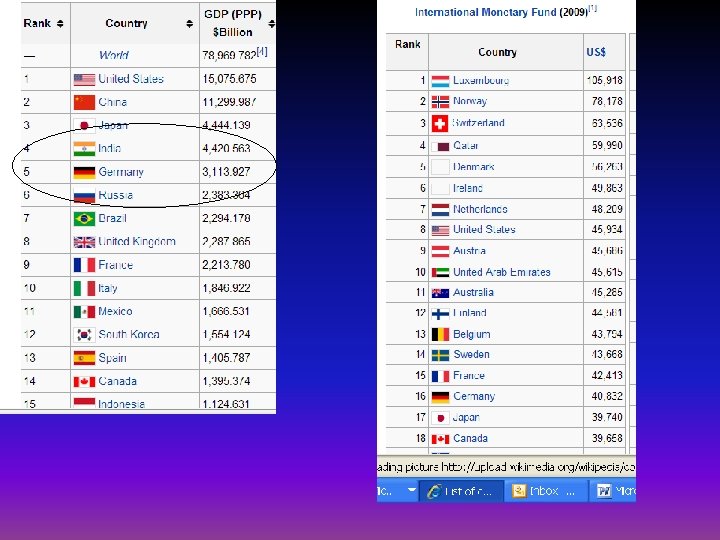Click the Switzerland flag icon
720x540 pixels.
[440, 124]
